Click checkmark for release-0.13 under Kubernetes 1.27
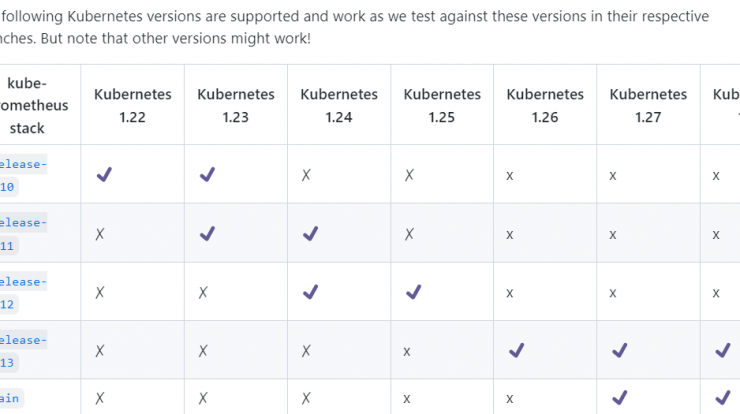Viewport: 740px width, 414px height. (x=620, y=351)
